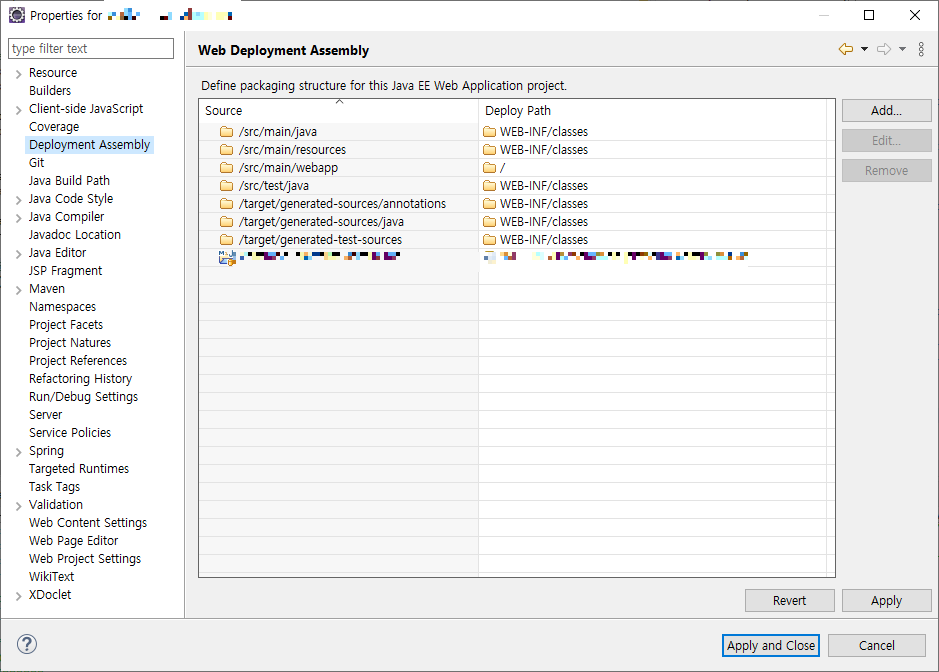Viewport: 939px width, 672px height.
Task: Click the Properties dialog title bar icon
Action: [15, 14]
